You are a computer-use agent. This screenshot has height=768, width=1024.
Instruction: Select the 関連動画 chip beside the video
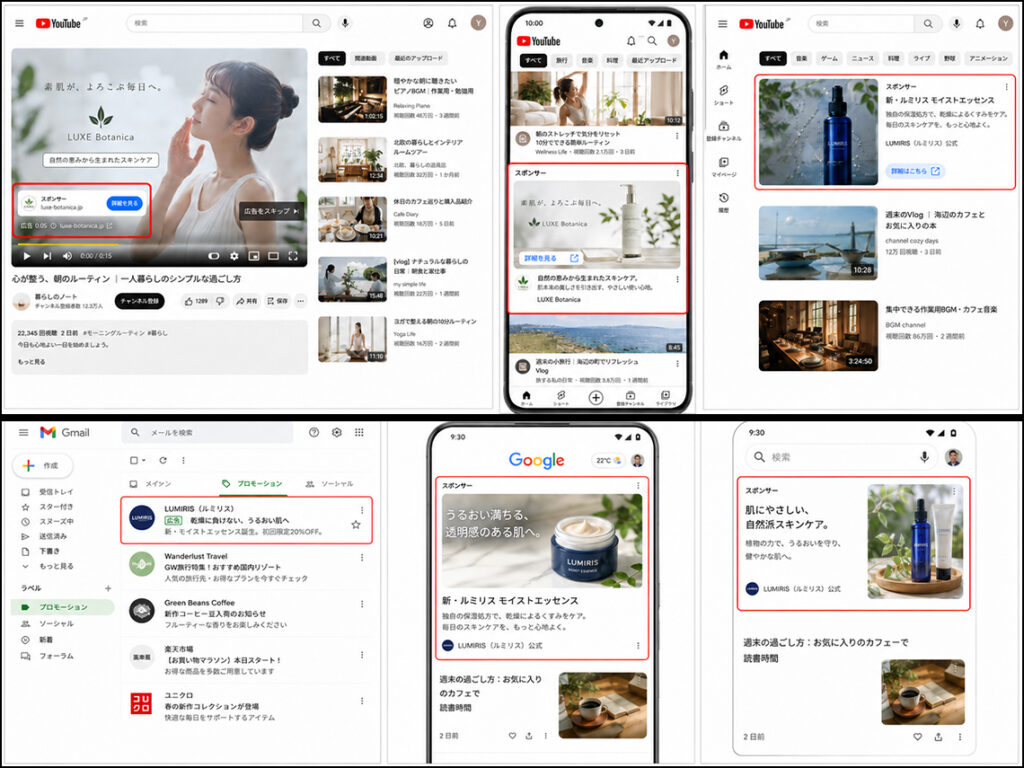[366, 58]
